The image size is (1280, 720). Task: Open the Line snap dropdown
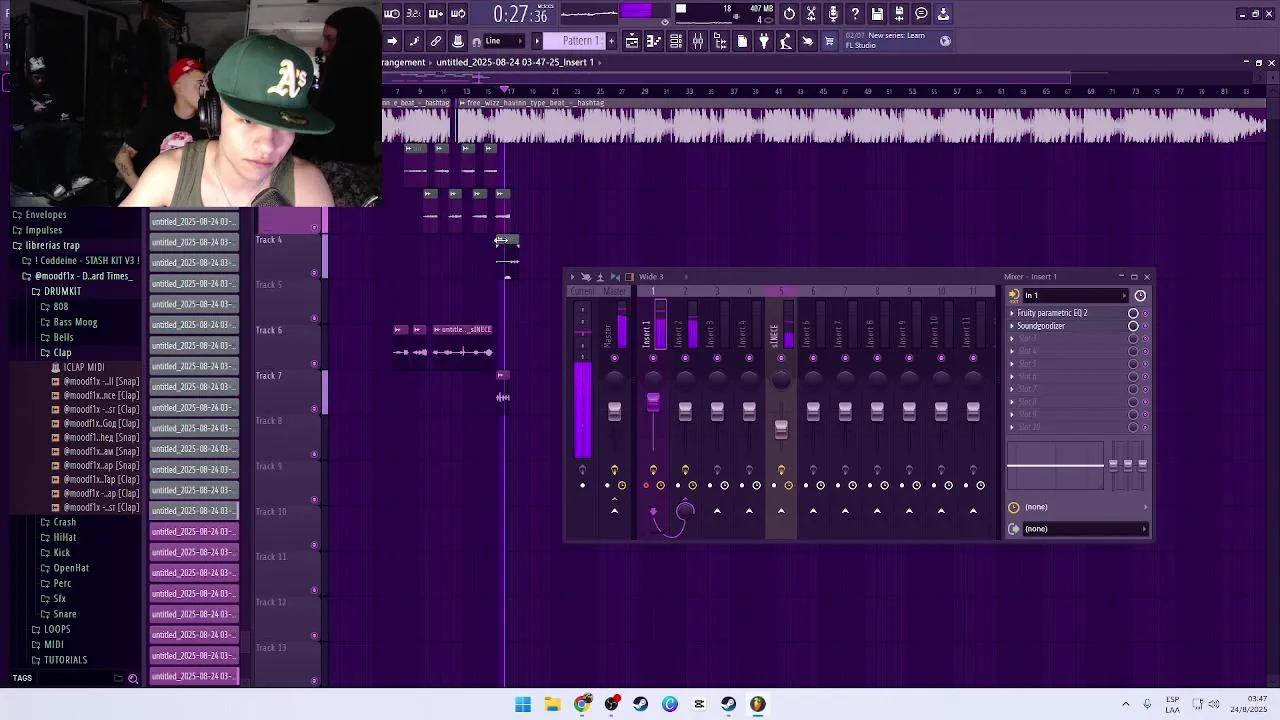point(502,41)
